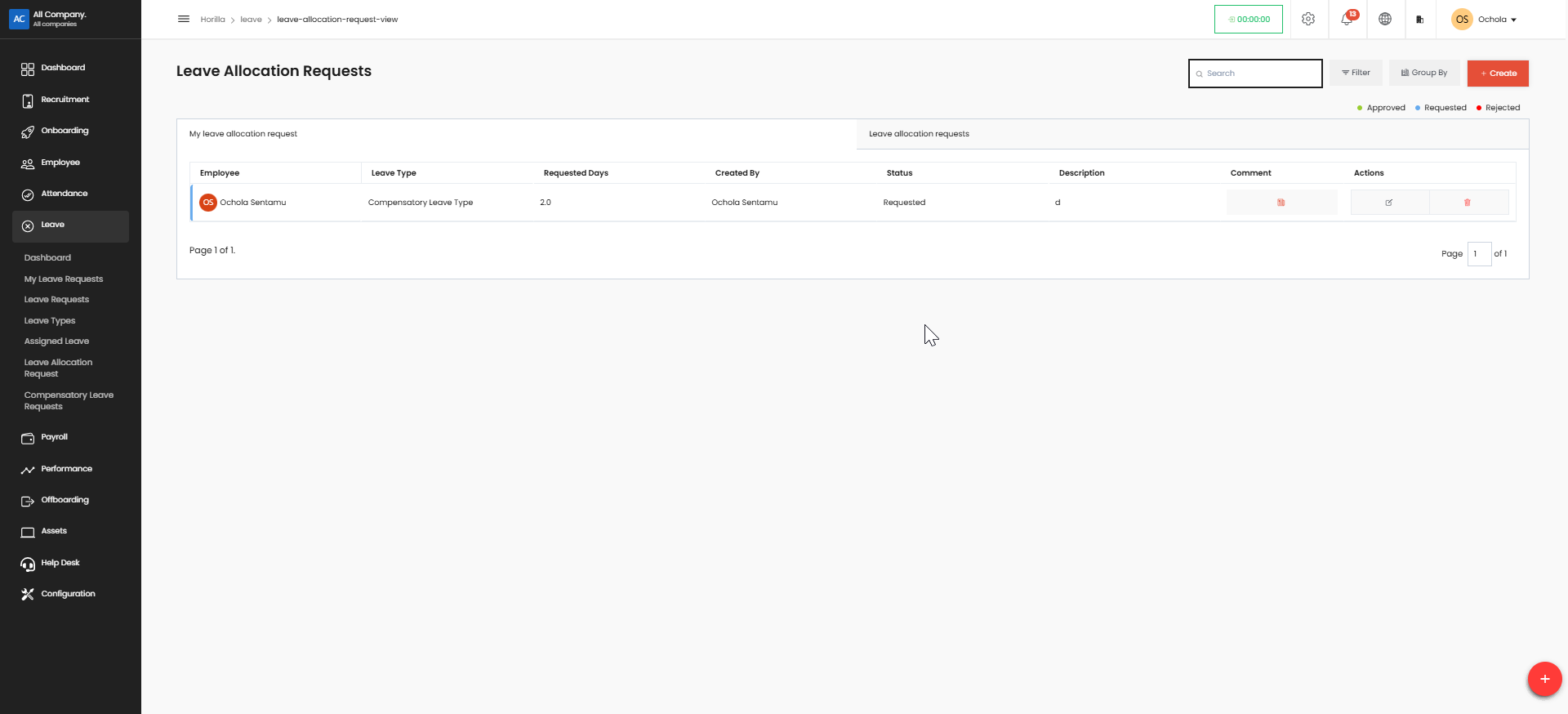Image resolution: width=1568 pixels, height=714 pixels.
Task: Go to Leave Requests submenu item
Action: point(56,300)
